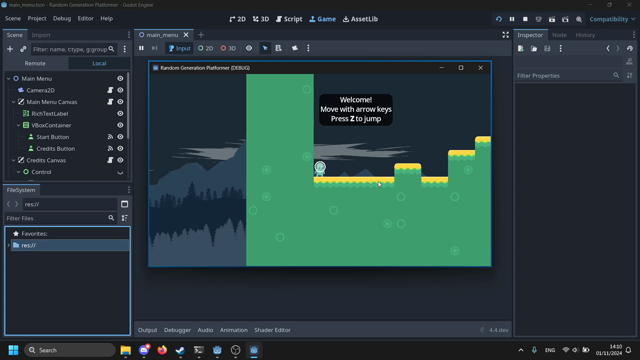The width and height of the screenshot is (640, 360).
Task: Click the add new node plus icon
Action: 10,49
